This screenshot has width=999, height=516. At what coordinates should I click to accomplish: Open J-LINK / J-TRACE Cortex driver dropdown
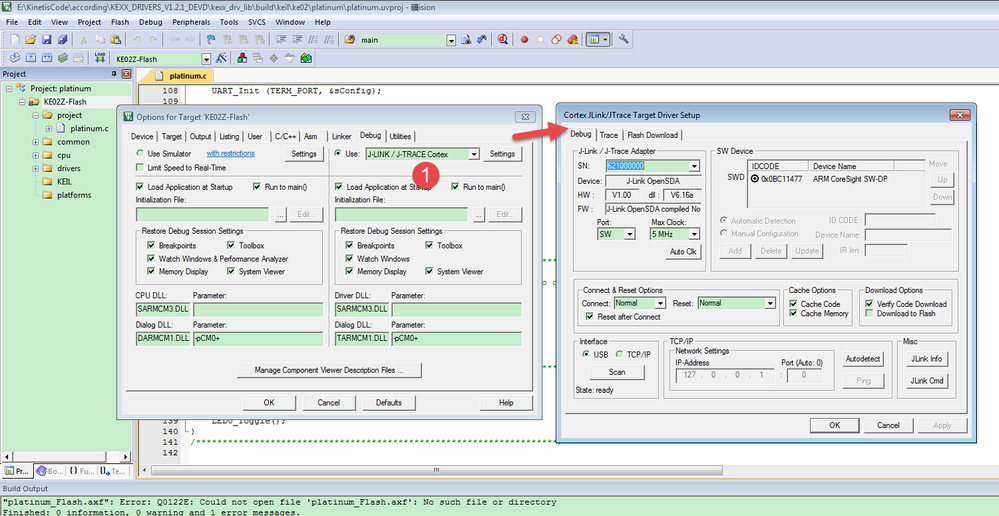click(x=473, y=154)
